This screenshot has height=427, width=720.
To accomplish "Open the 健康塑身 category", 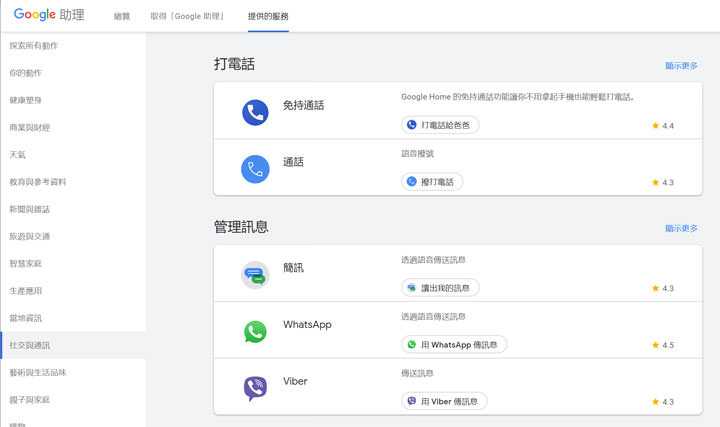I will [x=25, y=100].
